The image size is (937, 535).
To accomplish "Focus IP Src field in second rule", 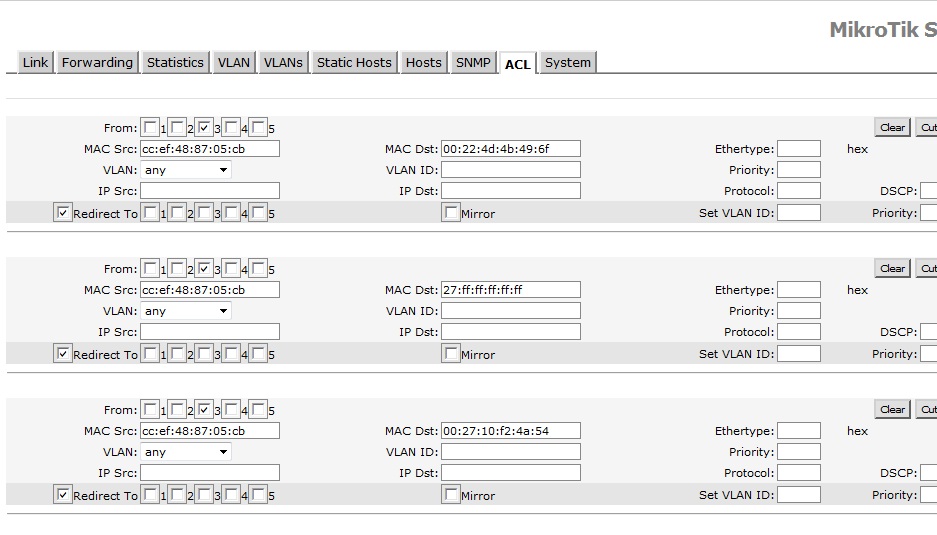I will [210, 332].
